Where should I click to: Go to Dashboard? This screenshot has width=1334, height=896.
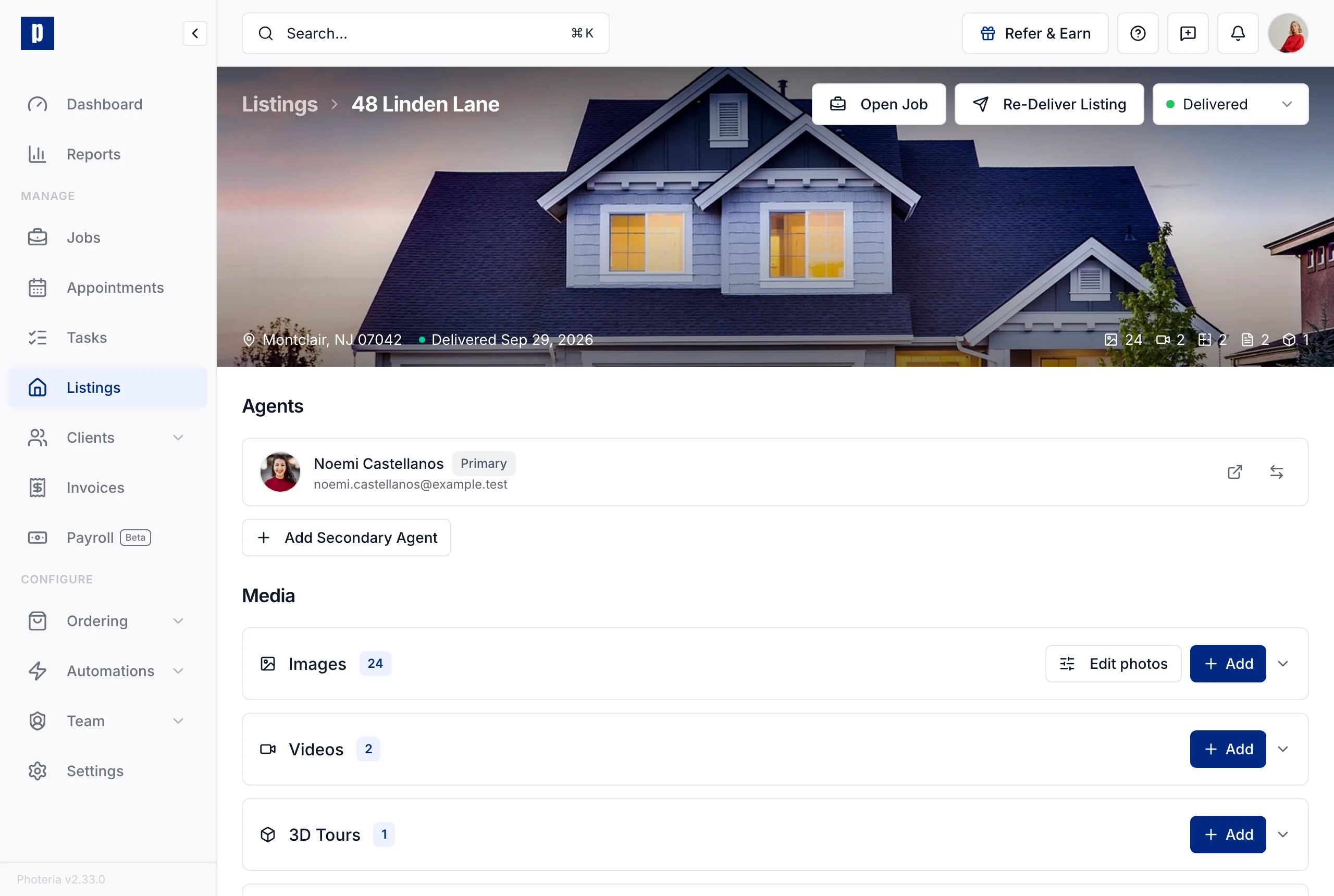point(108,104)
